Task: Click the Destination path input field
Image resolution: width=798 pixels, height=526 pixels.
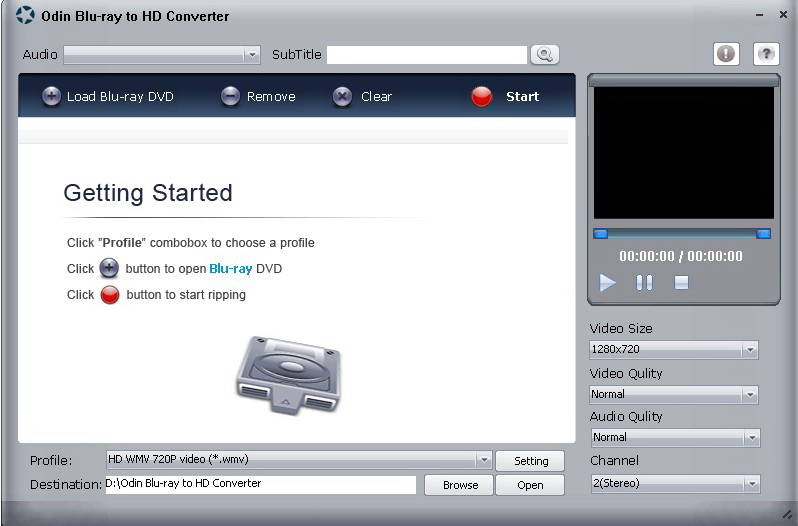Action: (261, 484)
